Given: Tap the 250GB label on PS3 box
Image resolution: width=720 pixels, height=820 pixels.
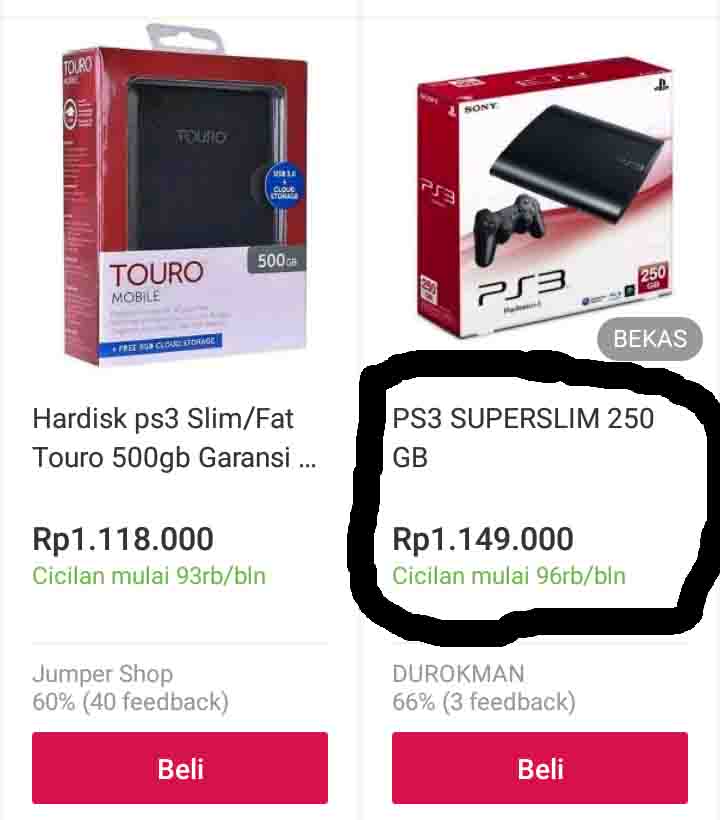Looking at the screenshot, I should (x=653, y=275).
